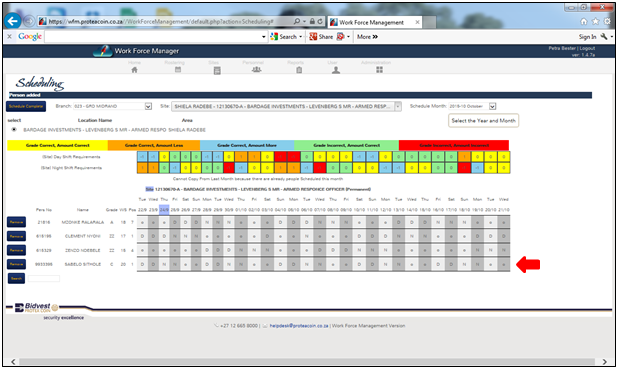617x369 pixels.
Task: Open the Schedule Month dropdown
Action: (x=492, y=106)
